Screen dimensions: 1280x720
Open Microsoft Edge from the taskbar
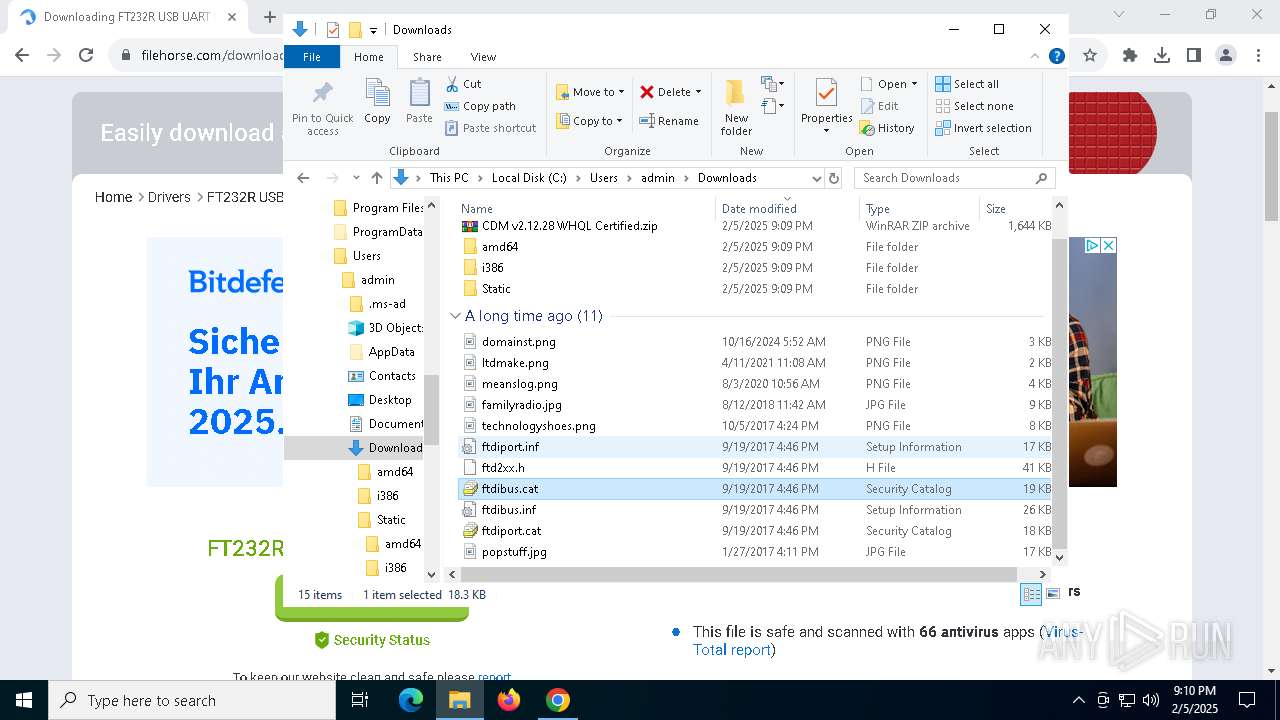pyautogui.click(x=411, y=700)
